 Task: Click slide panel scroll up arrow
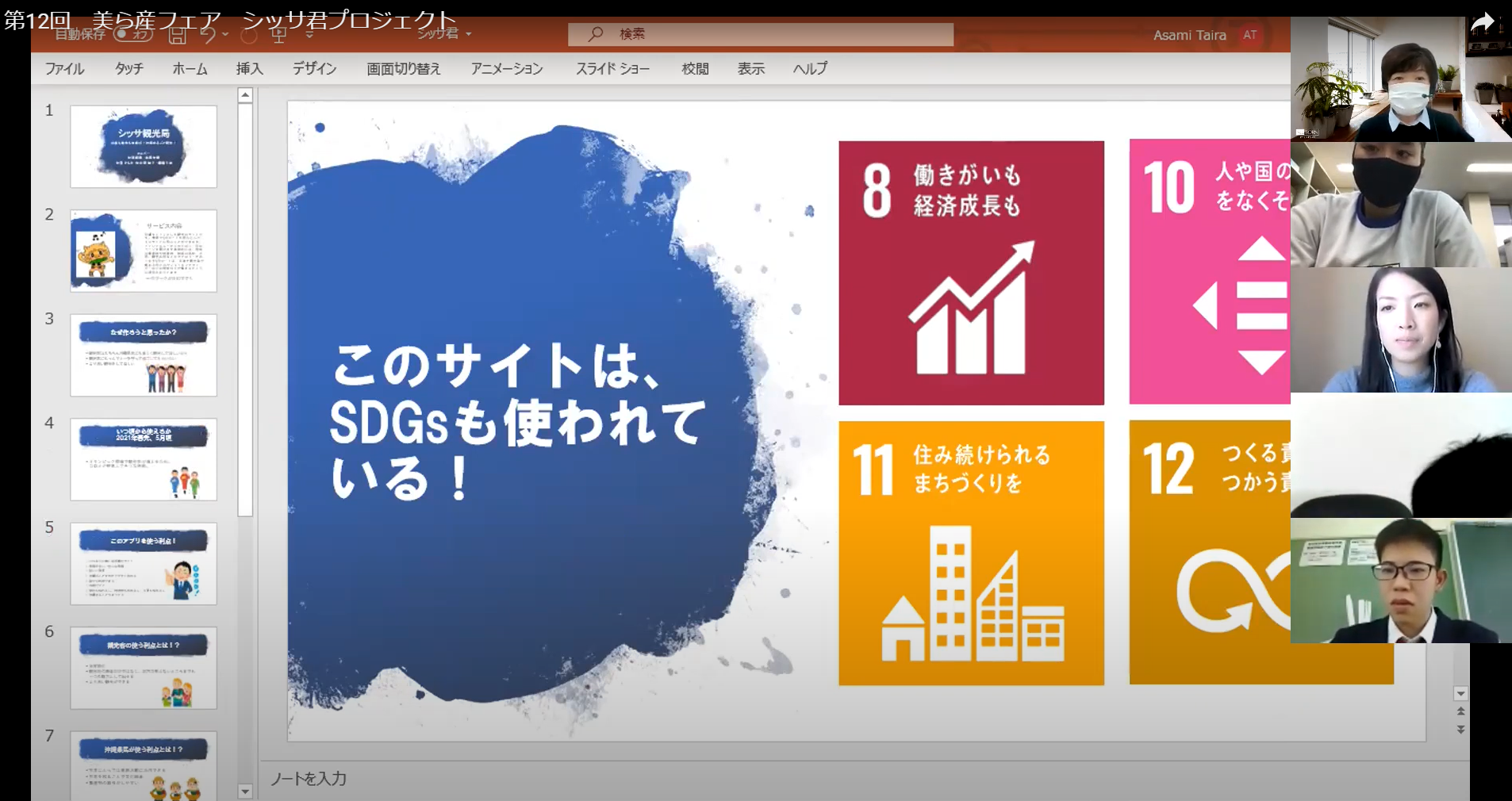click(245, 95)
